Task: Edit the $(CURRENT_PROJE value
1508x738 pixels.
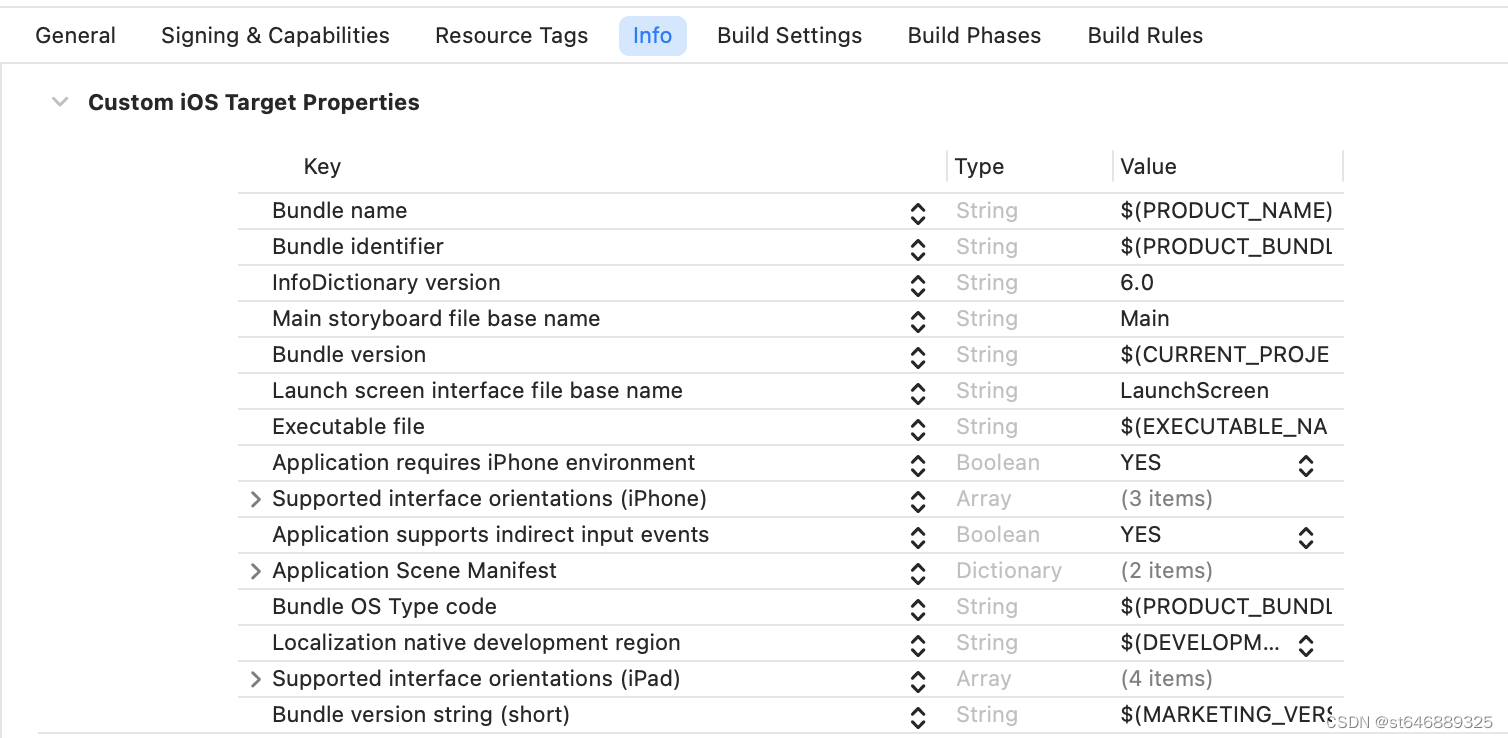Action: (1225, 355)
